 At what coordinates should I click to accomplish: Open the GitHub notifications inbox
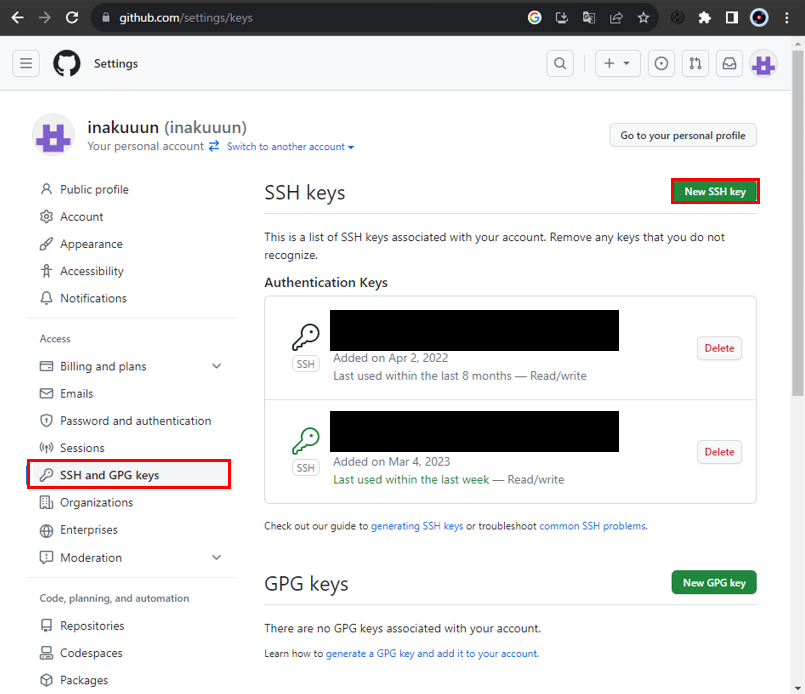(x=729, y=63)
